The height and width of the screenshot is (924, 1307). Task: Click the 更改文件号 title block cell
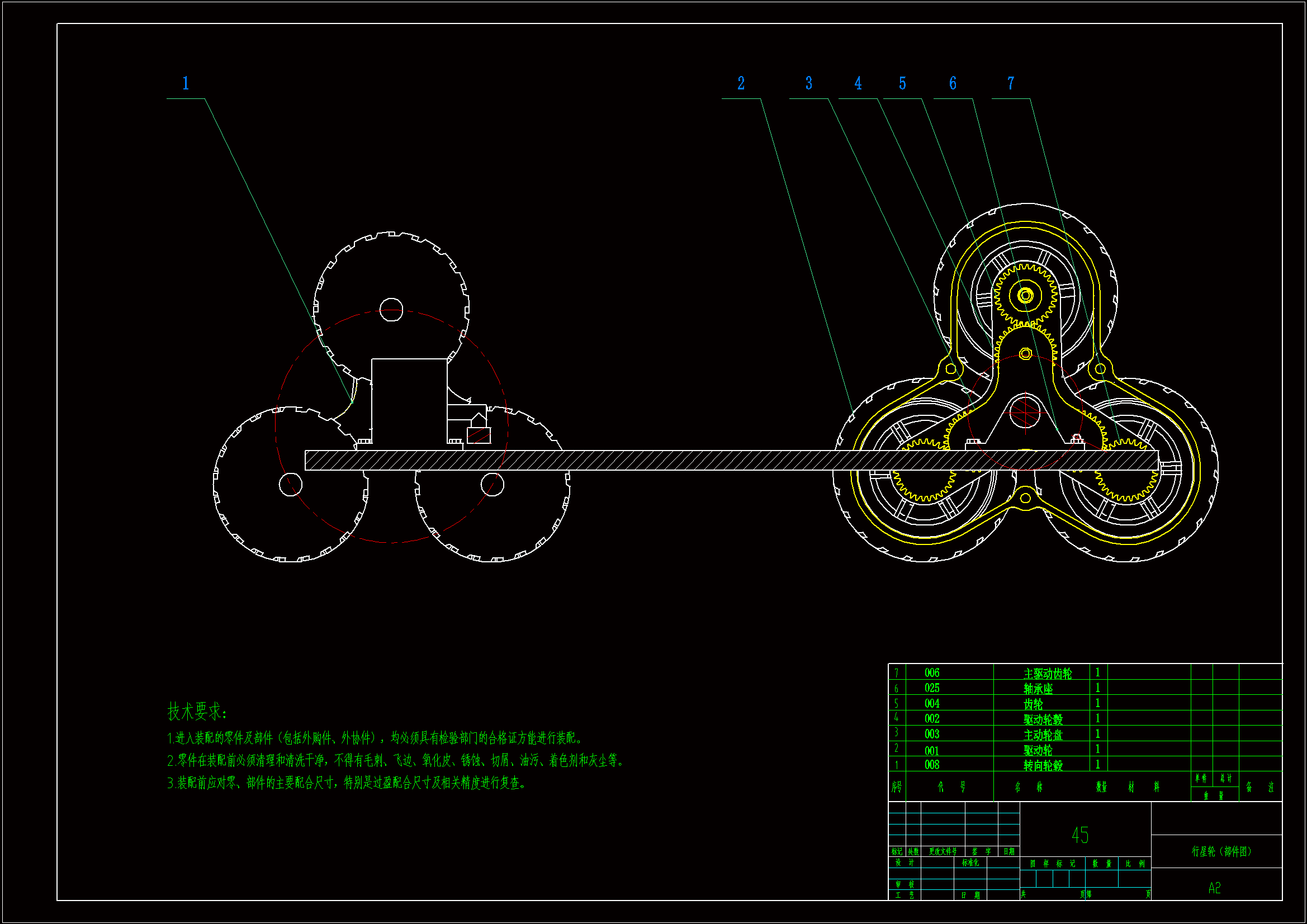click(x=943, y=852)
